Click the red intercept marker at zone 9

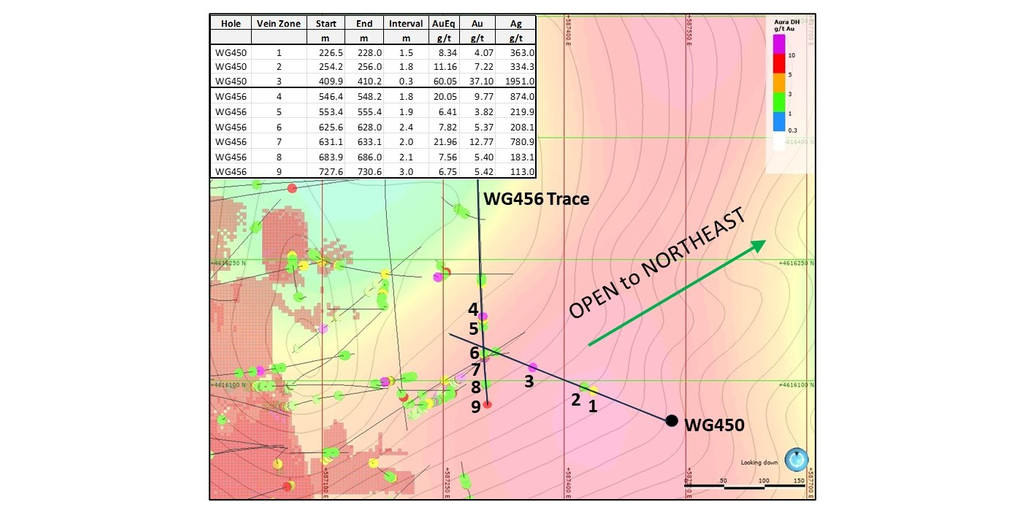(x=487, y=405)
